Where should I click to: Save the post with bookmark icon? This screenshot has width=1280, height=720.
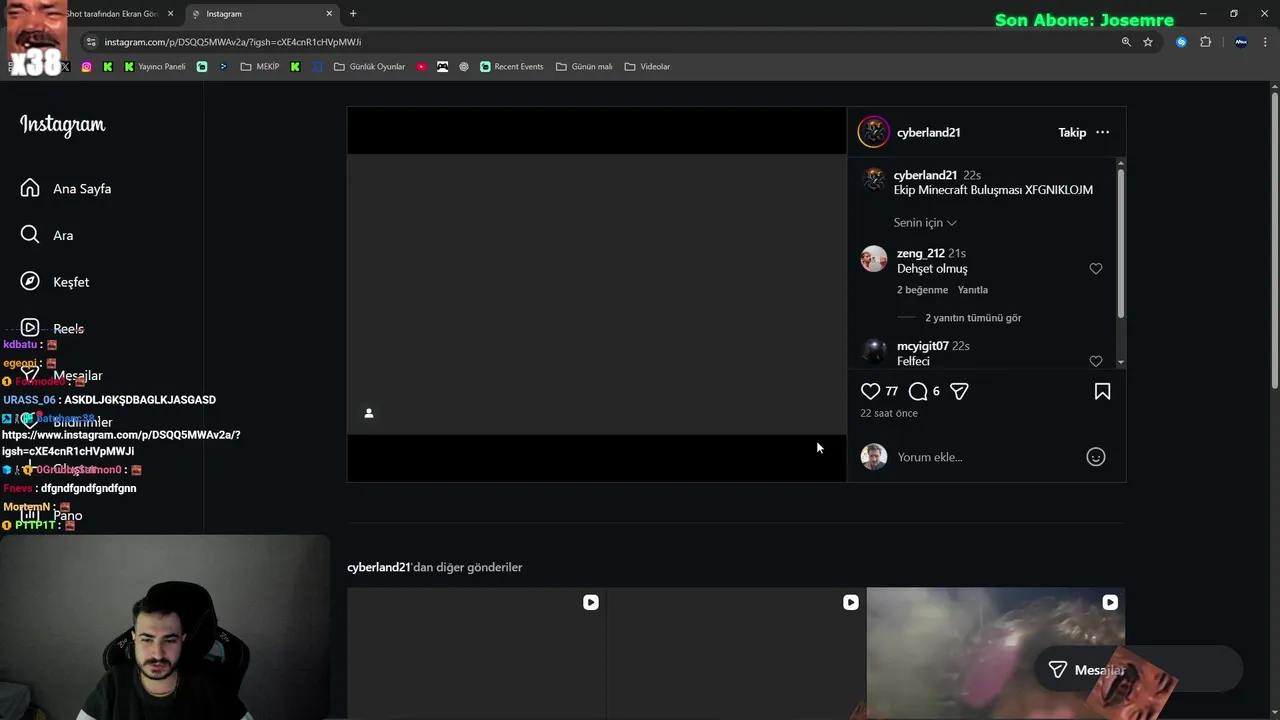click(x=1102, y=391)
